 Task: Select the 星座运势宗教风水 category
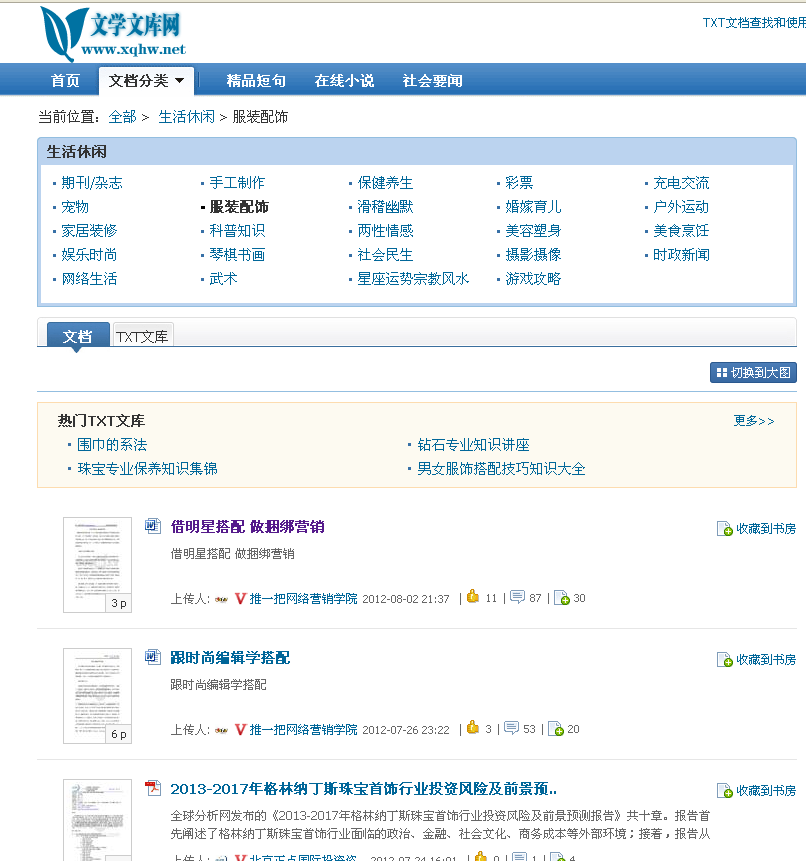413,279
